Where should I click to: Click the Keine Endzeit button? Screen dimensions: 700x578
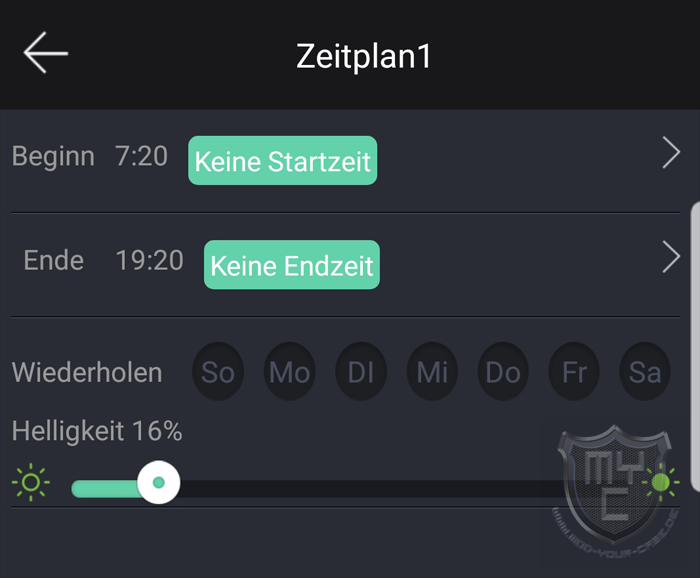pos(292,265)
